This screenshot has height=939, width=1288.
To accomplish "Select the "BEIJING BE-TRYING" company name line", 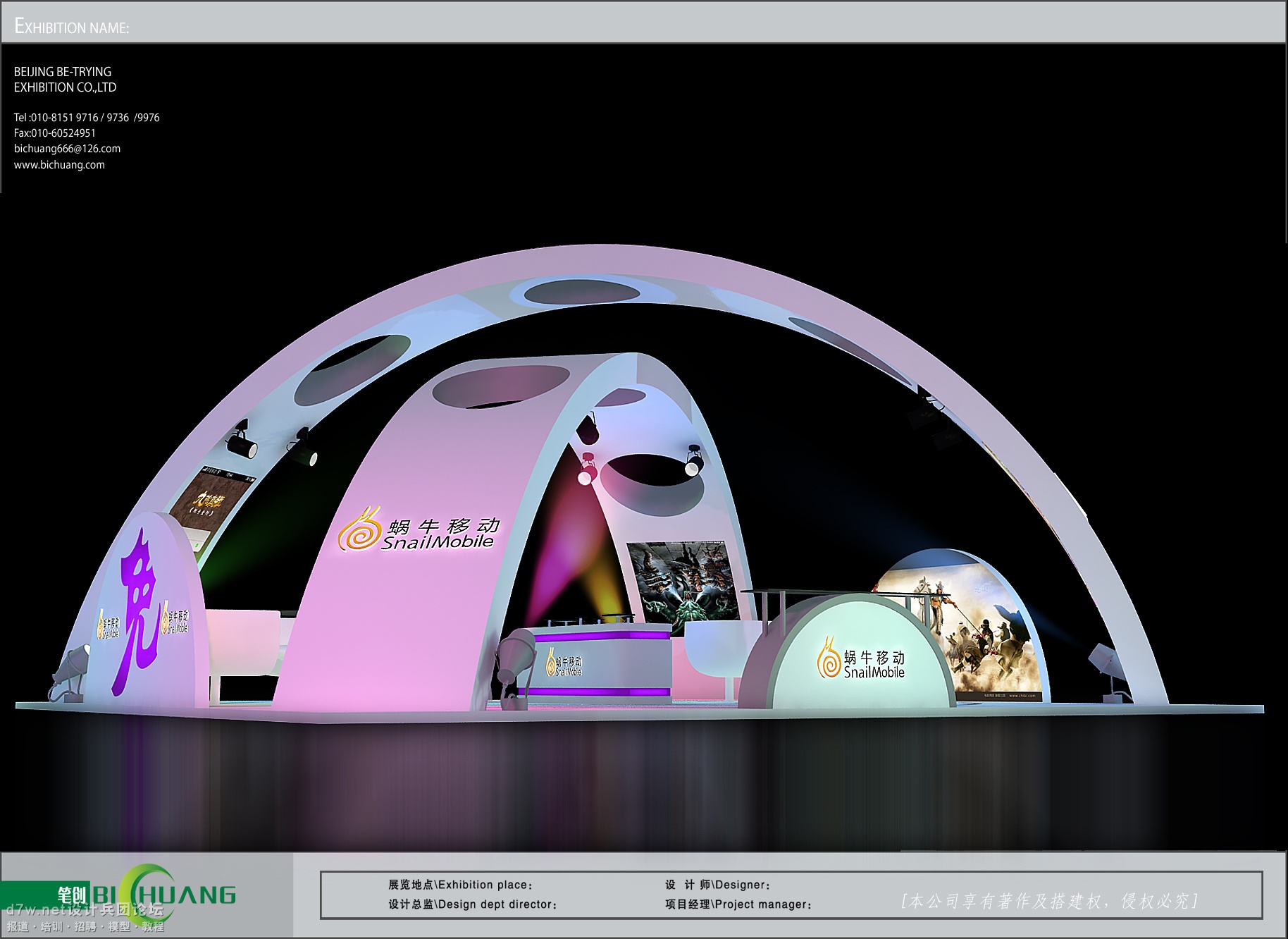I will click(63, 72).
